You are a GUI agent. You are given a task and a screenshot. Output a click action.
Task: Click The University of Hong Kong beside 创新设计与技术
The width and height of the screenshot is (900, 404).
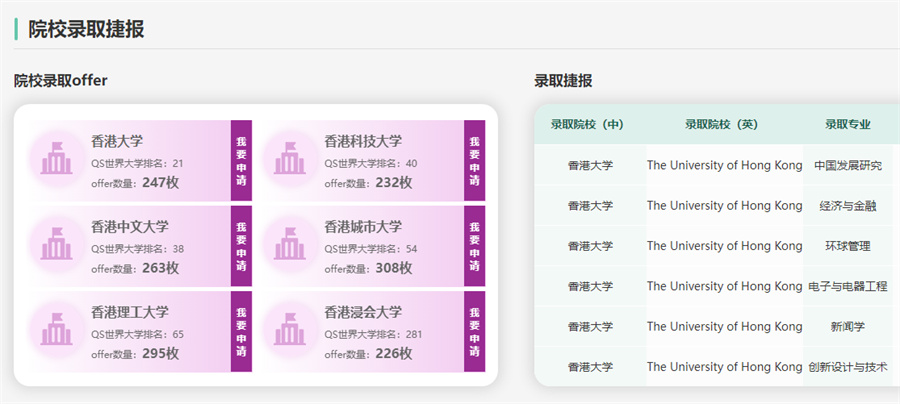[724, 367]
